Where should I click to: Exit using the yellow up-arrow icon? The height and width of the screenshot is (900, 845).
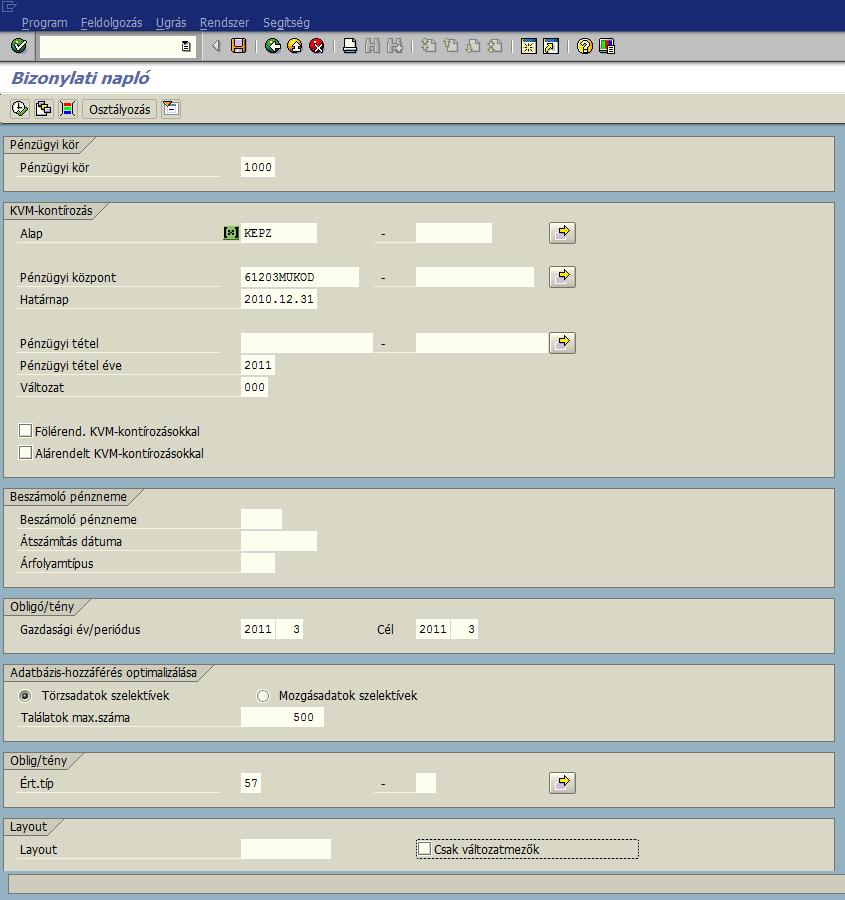(294, 46)
